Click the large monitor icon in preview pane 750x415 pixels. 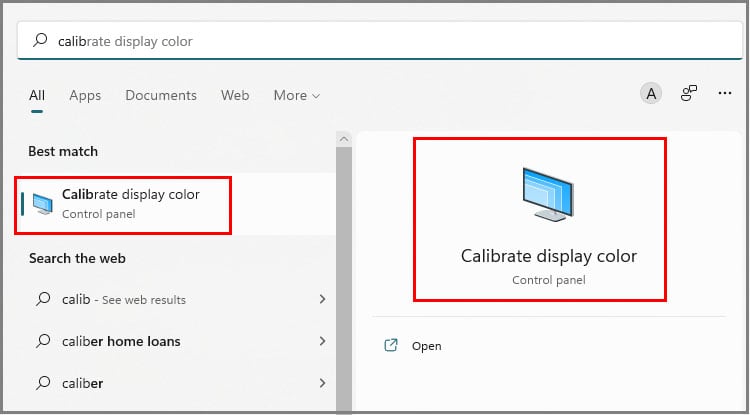coord(548,194)
